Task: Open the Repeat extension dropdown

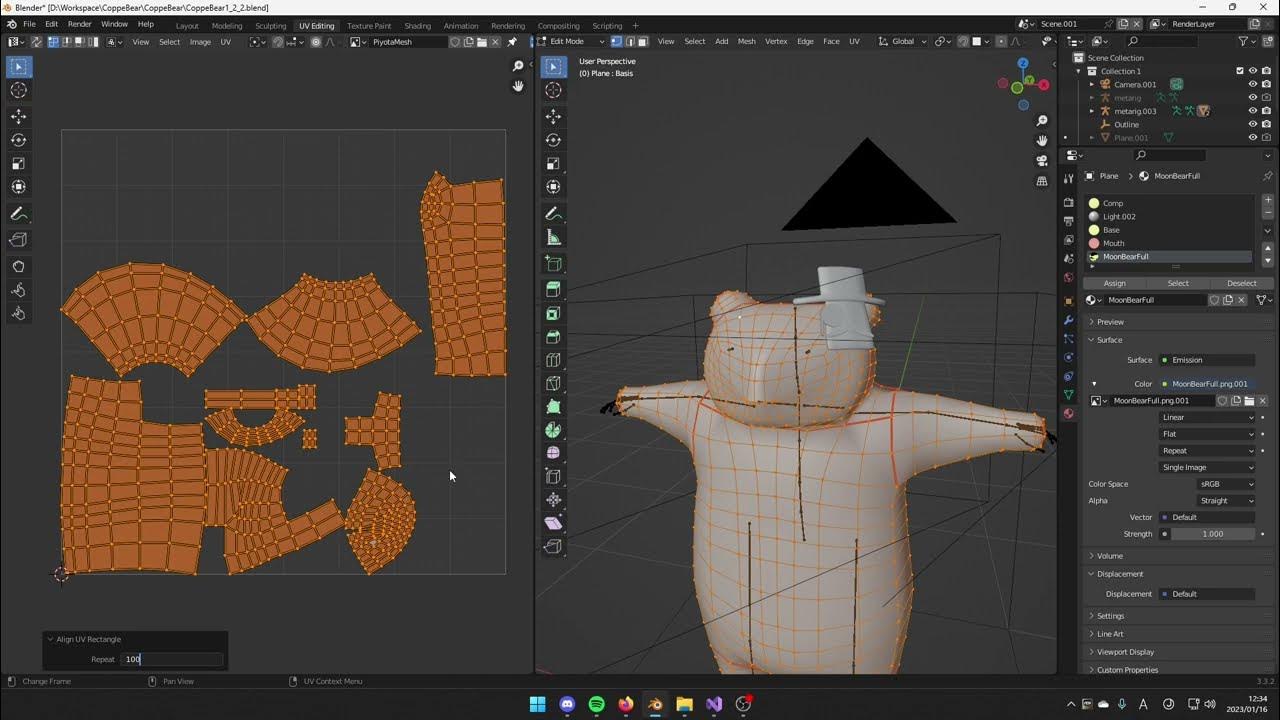Action: (x=1207, y=451)
